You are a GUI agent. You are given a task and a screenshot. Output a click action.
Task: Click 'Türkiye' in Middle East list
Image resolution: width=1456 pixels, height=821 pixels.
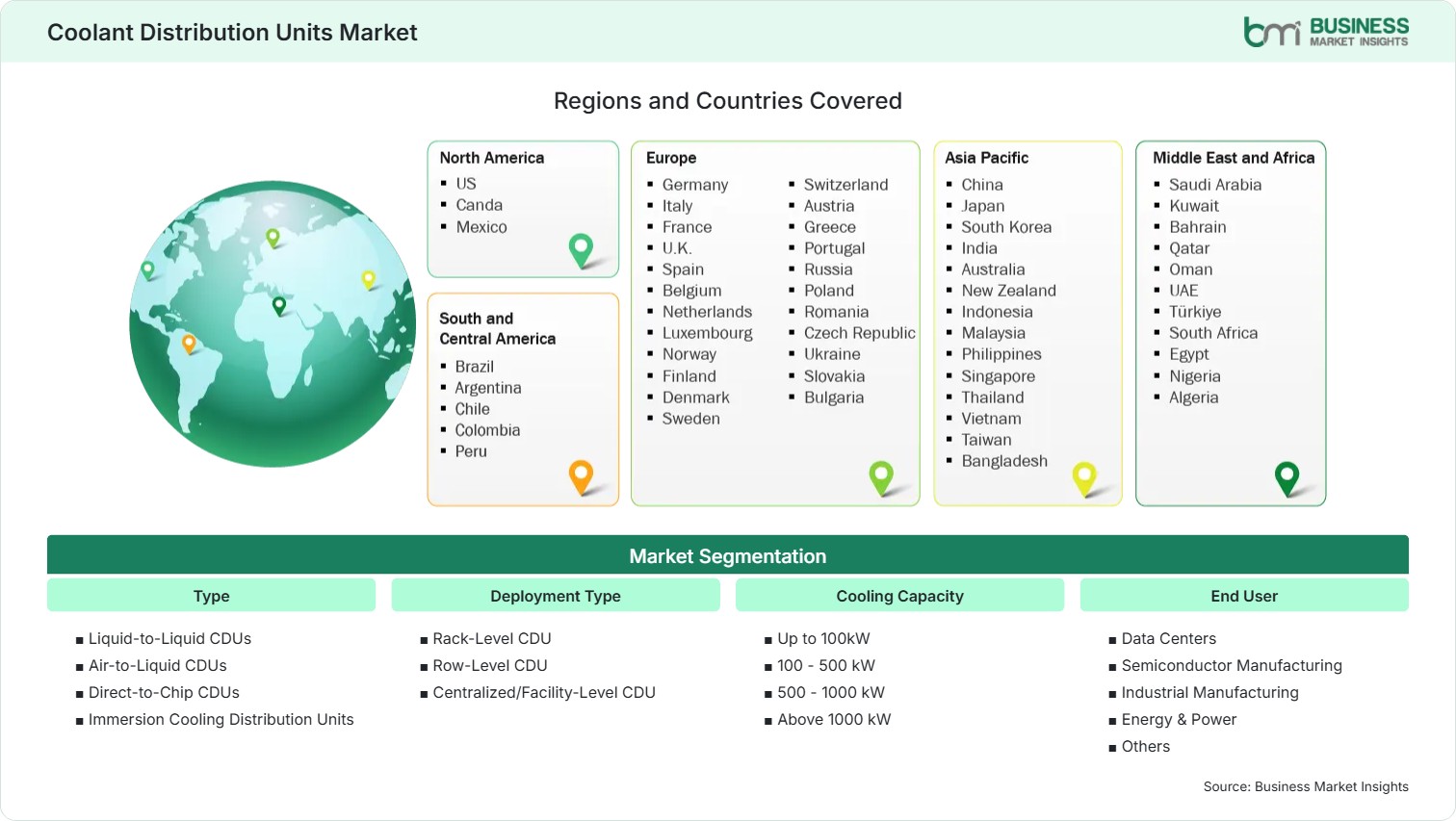1195,312
